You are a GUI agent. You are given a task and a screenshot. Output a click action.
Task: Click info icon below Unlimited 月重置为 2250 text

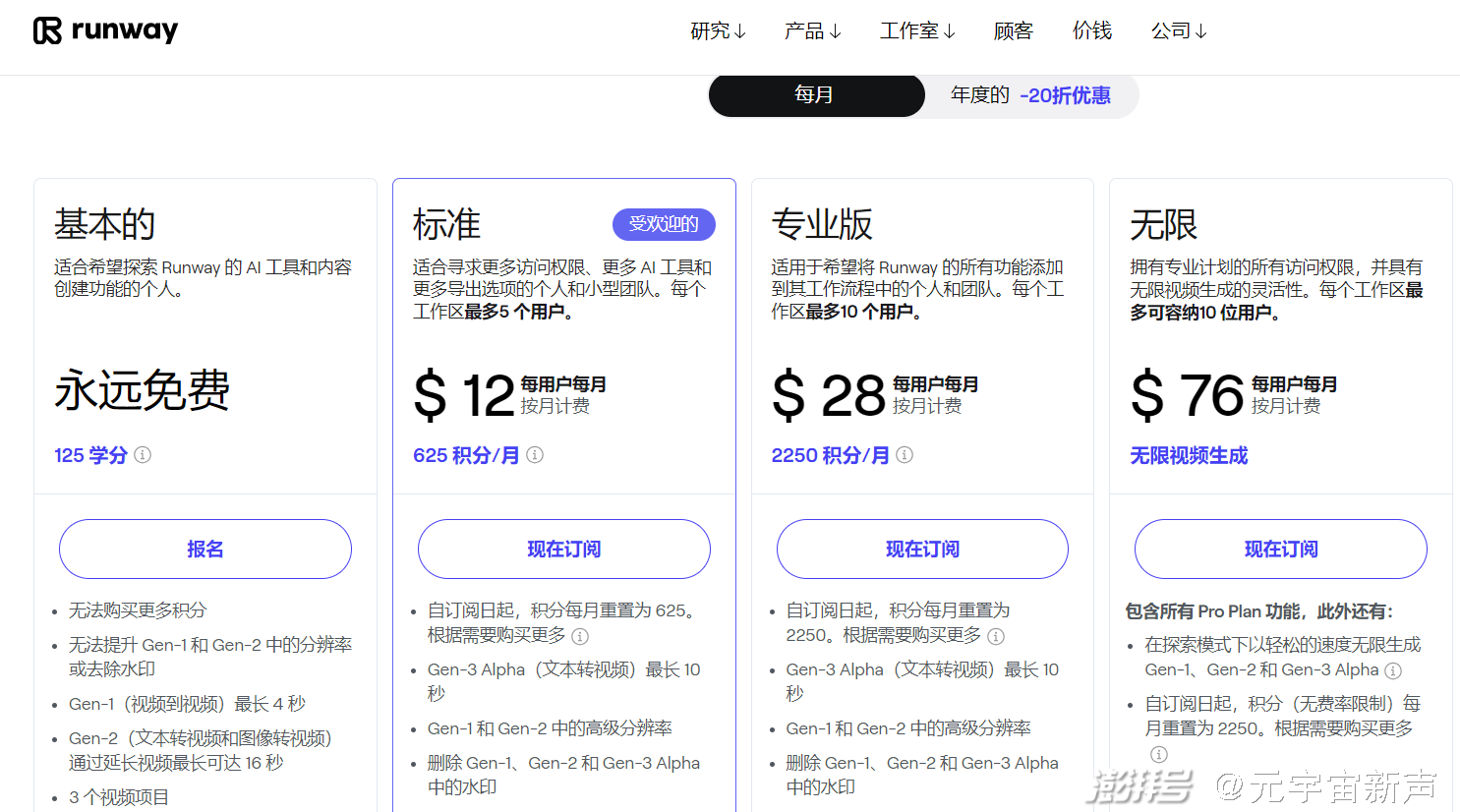[x=1159, y=754]
